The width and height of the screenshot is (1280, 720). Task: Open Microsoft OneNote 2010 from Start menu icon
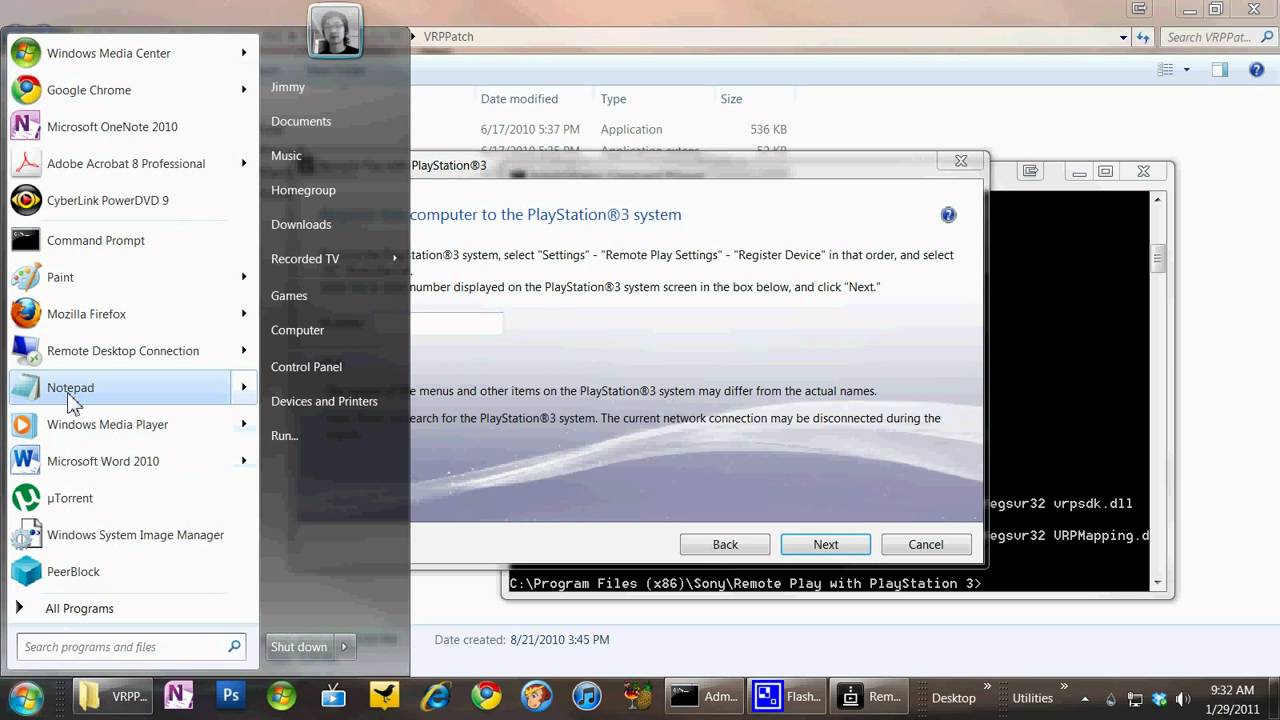click(26, 127)
